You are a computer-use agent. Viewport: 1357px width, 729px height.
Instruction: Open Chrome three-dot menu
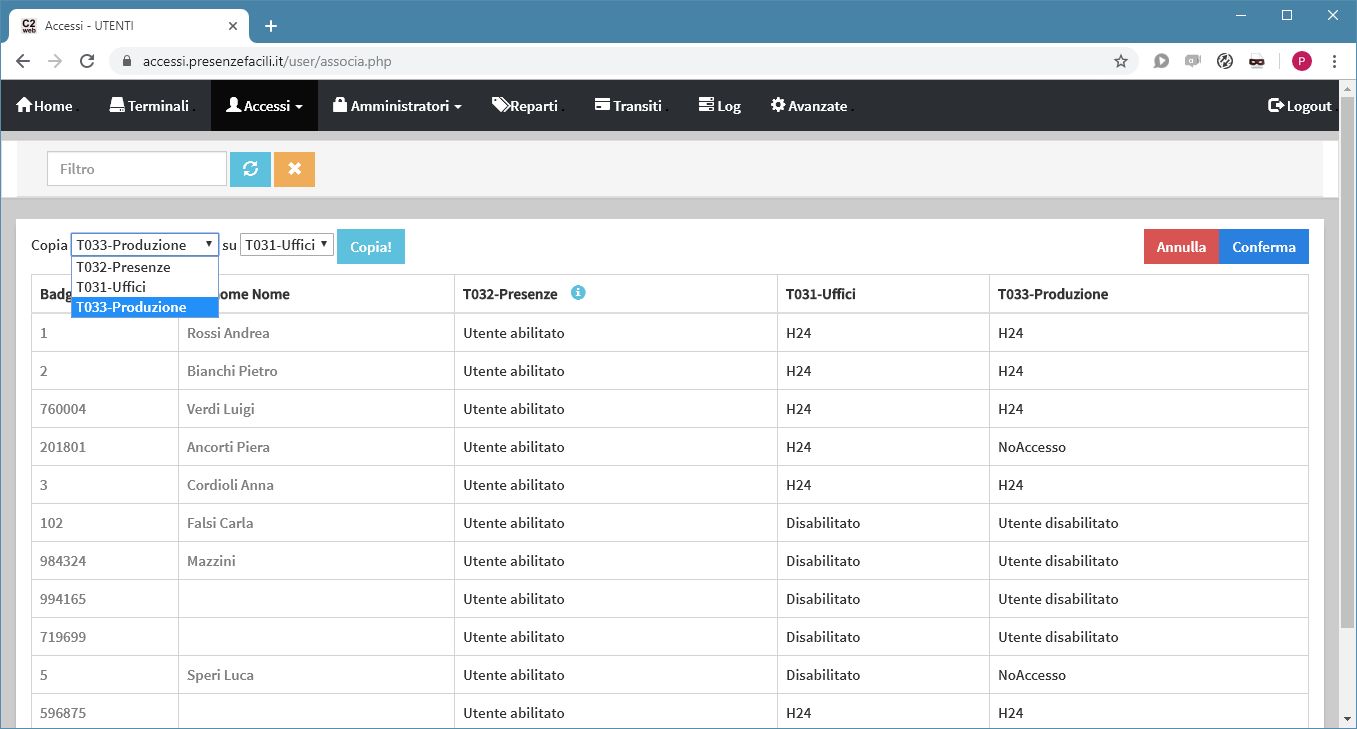pos(1334,61)
